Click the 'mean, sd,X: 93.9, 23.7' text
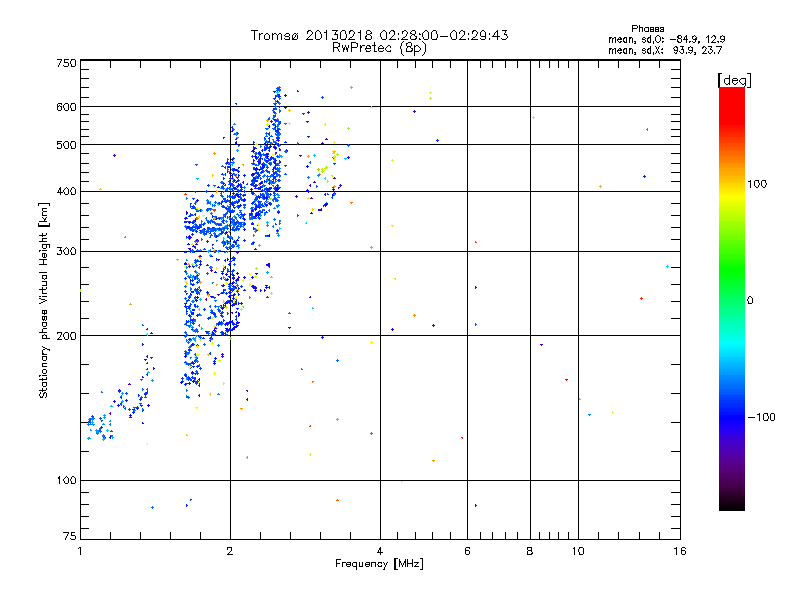 pos(665,50)
